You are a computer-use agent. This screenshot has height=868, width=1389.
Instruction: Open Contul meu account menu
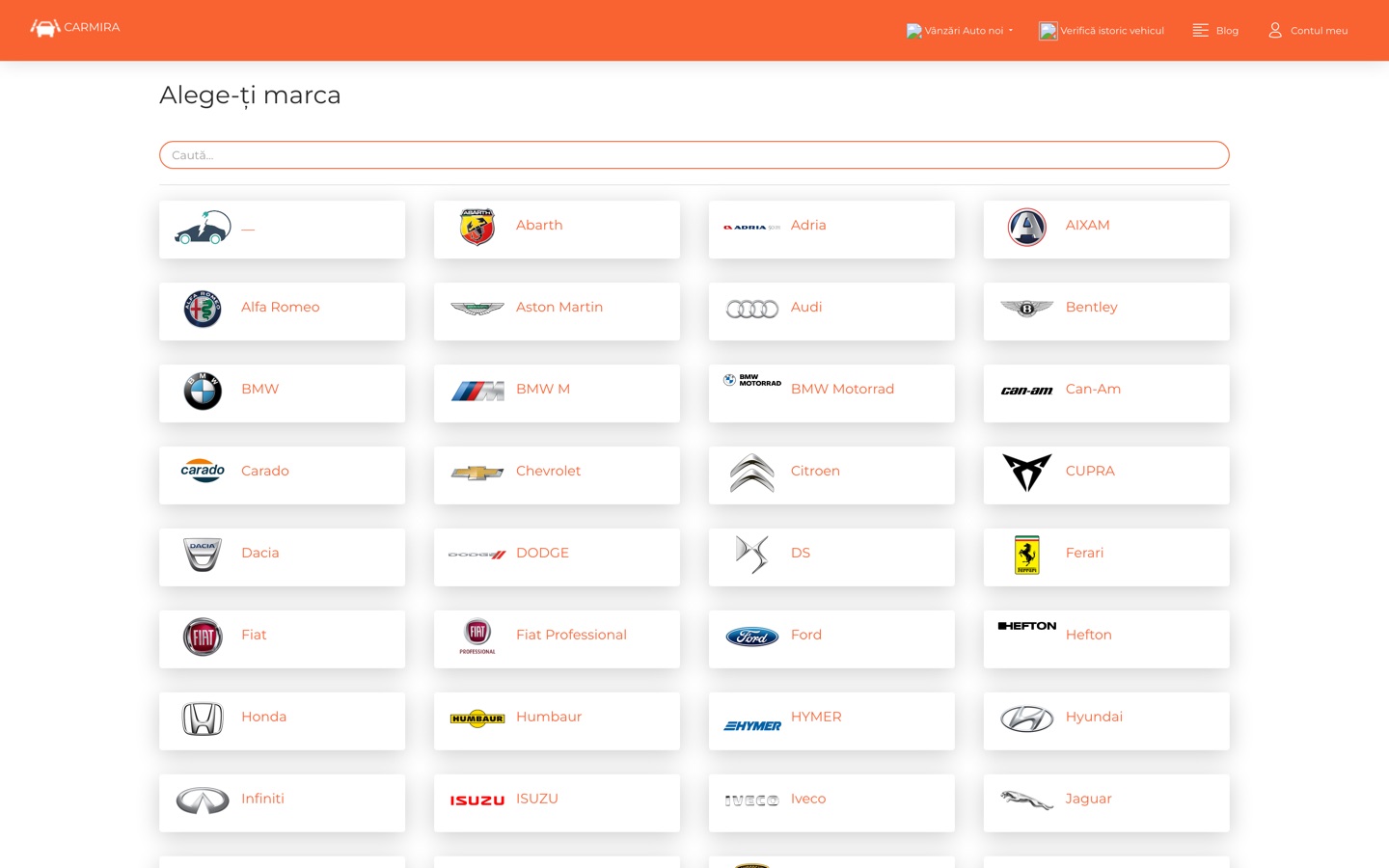(x=1308, y=31)
